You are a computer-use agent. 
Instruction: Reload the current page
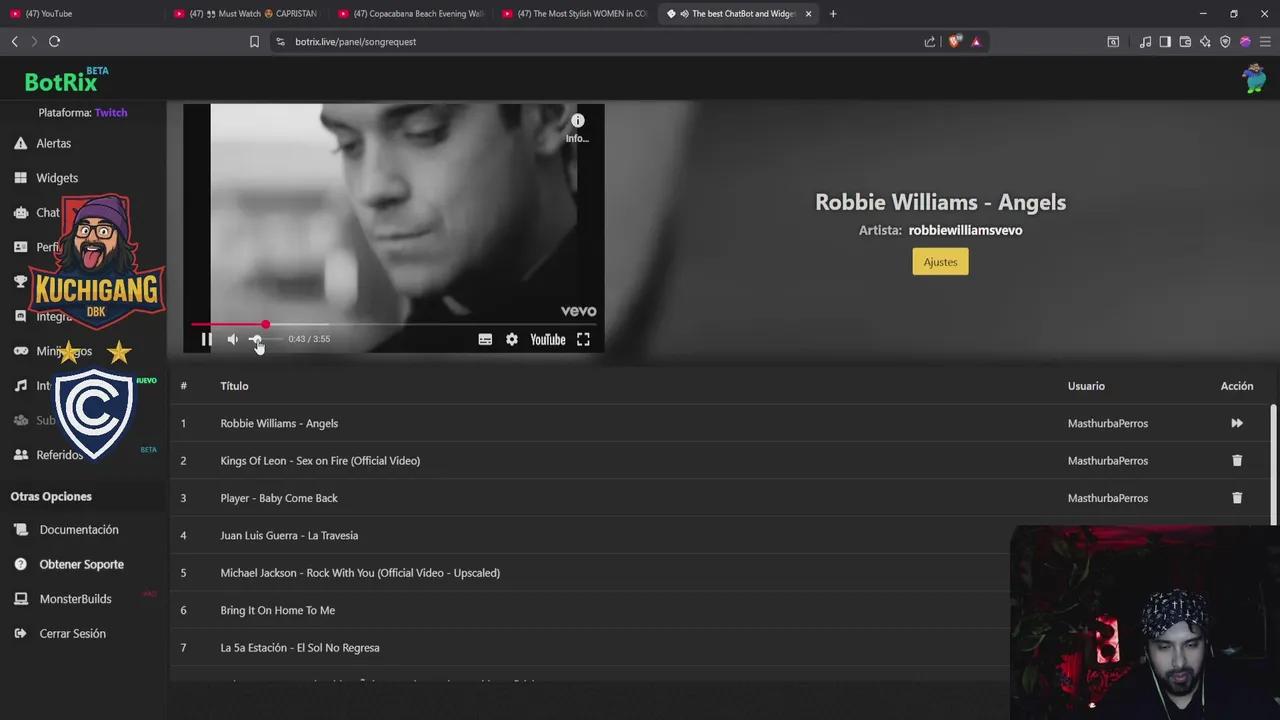(x=54, y=42)
